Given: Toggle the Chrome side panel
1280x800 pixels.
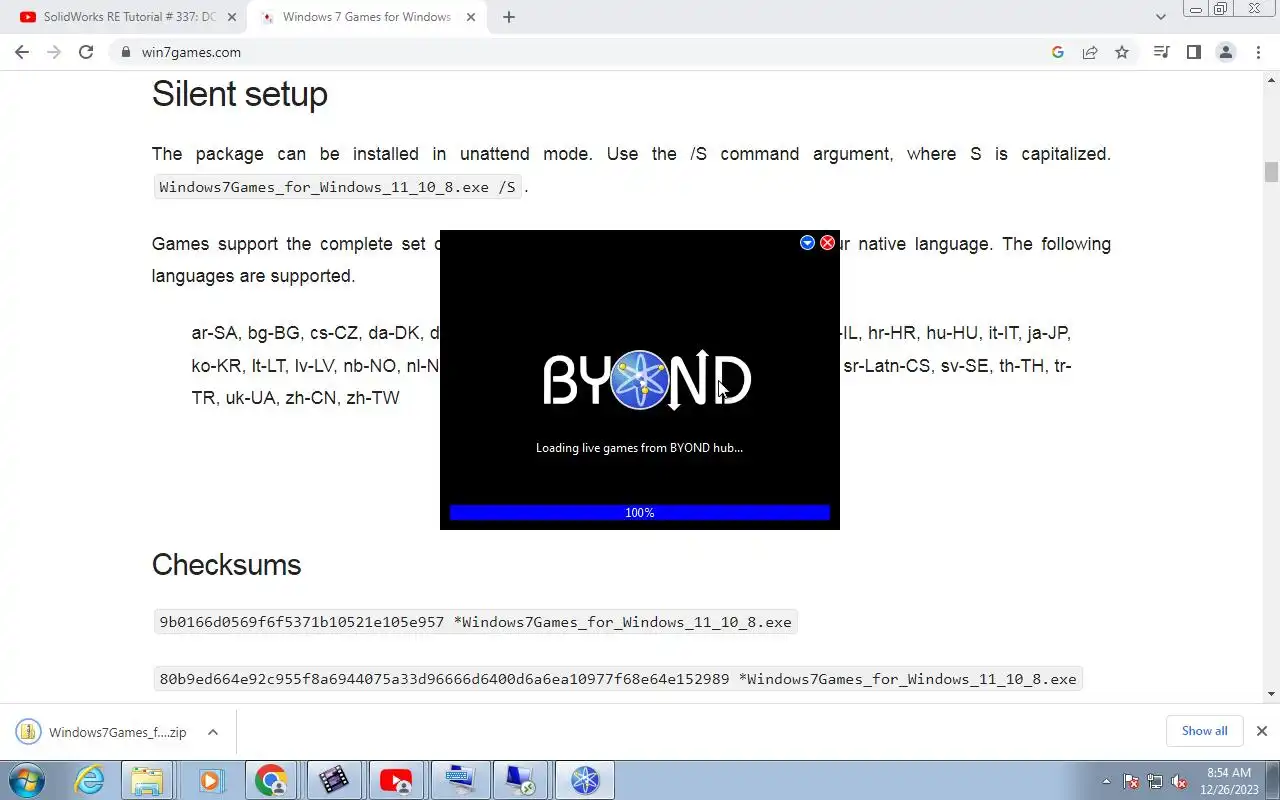Looking at the screenshot, I should [x=1193, y=52].
